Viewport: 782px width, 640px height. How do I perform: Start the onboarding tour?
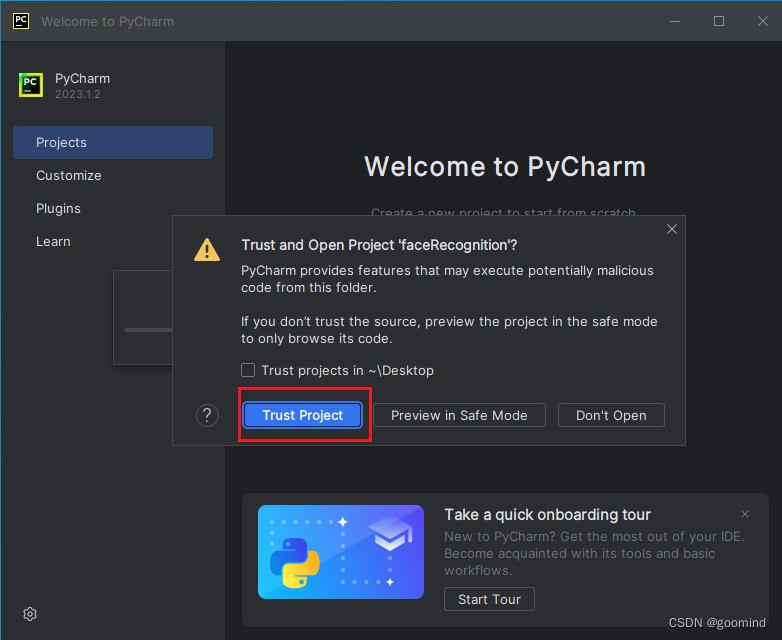(489, 599)
